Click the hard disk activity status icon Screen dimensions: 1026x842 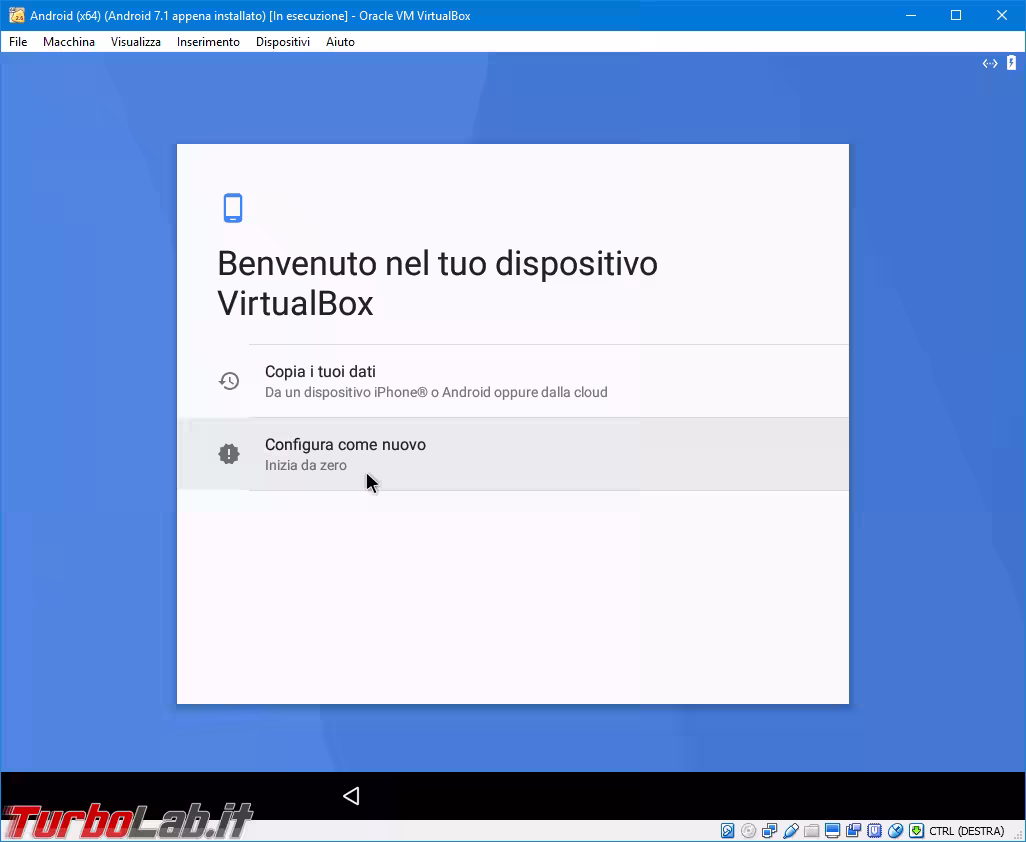pyautogui.click(x=727, y=831)
